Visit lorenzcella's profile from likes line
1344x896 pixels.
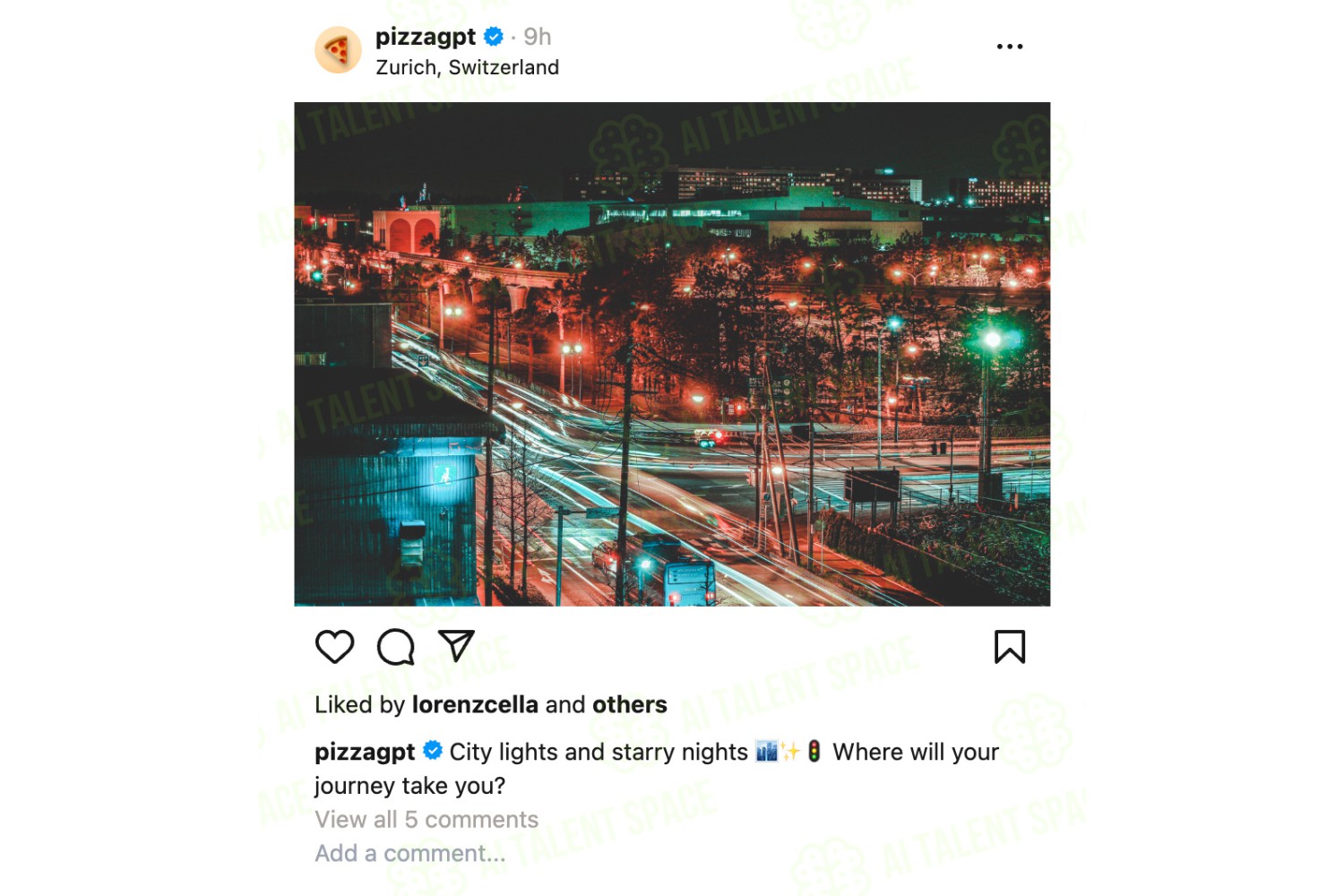(475, 705)
